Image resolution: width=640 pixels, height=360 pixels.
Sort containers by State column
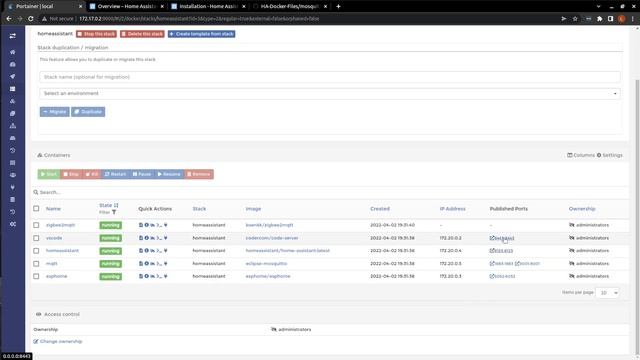click(109, 205)
